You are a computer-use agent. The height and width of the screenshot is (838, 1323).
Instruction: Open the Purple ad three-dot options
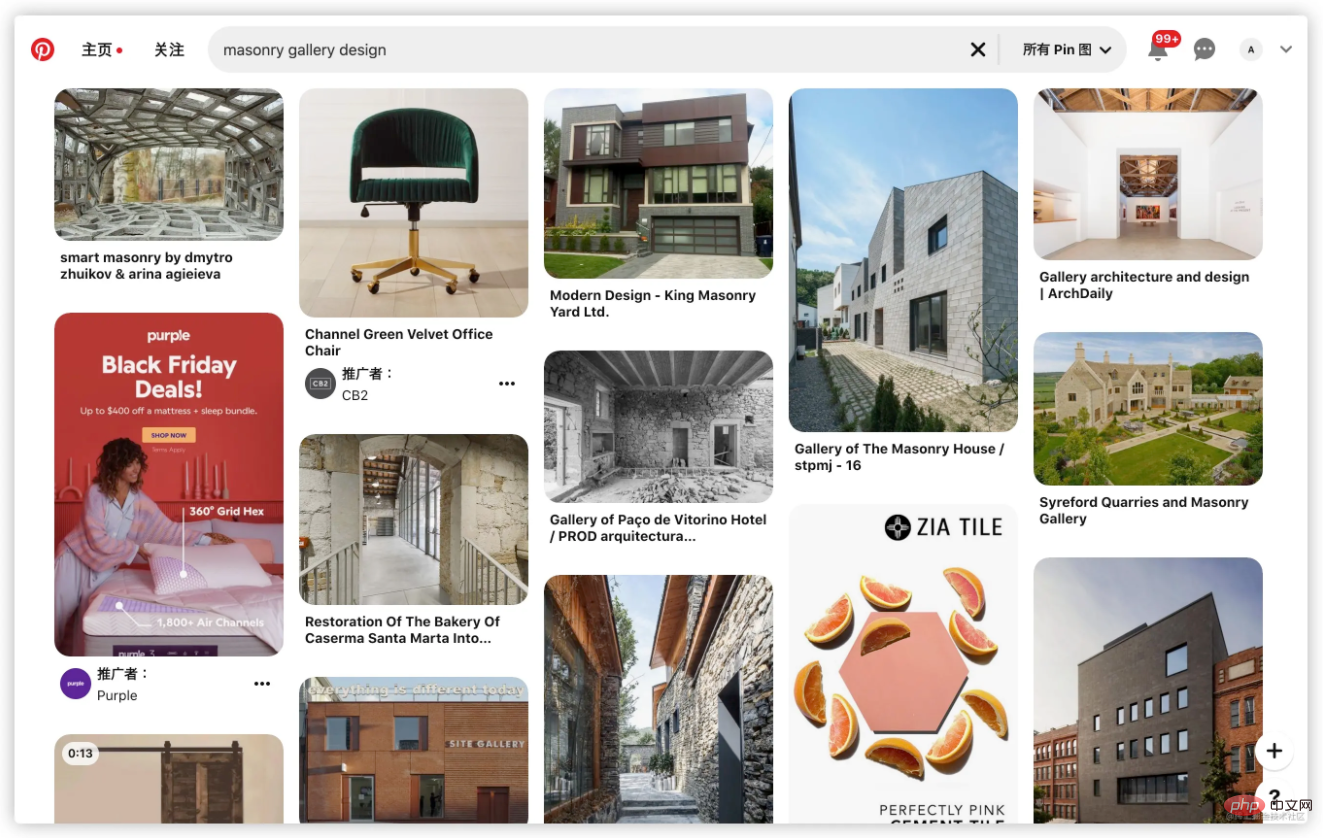(262, 684)
